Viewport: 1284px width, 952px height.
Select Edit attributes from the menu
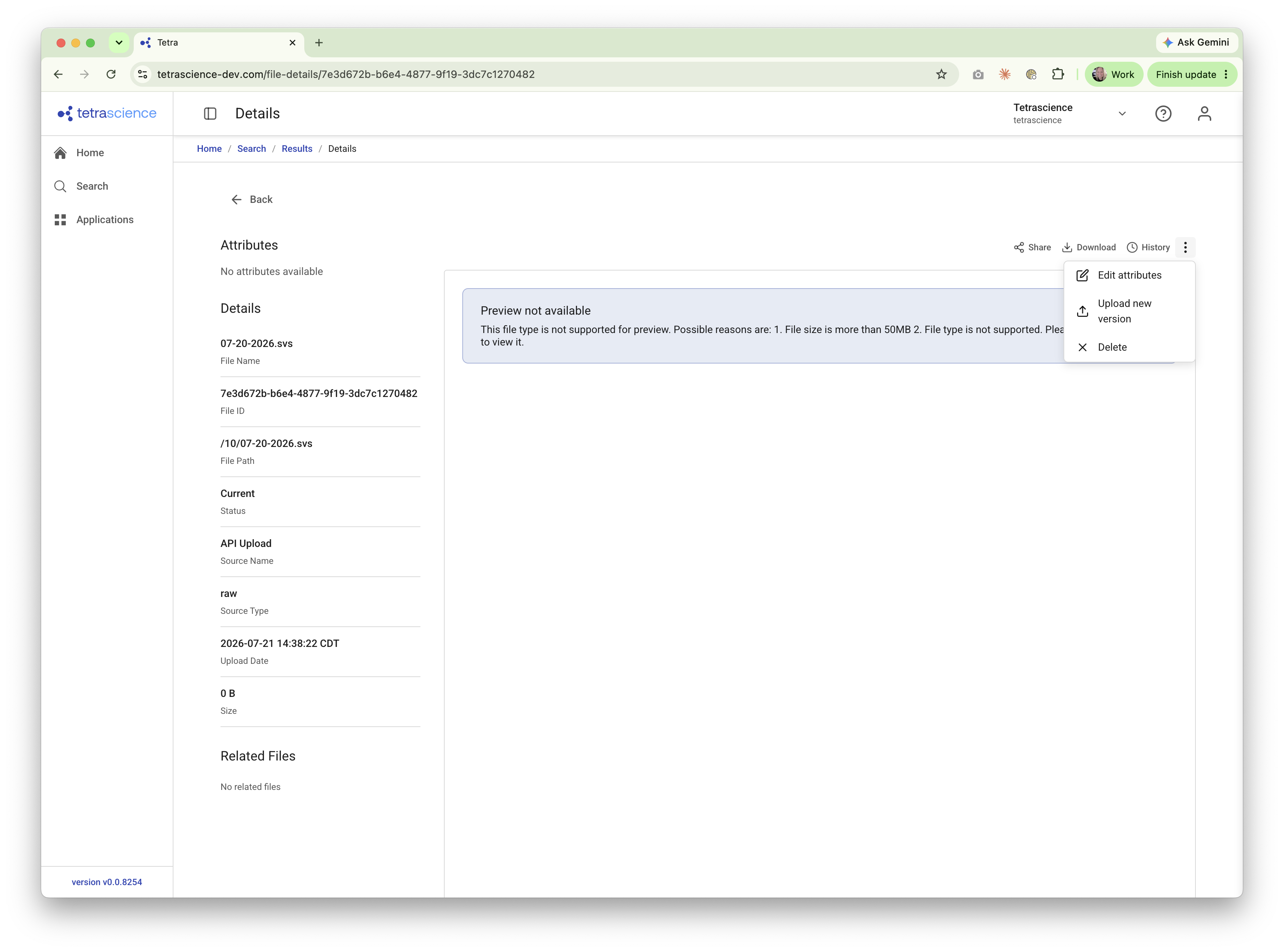(x=1129, y=275)
